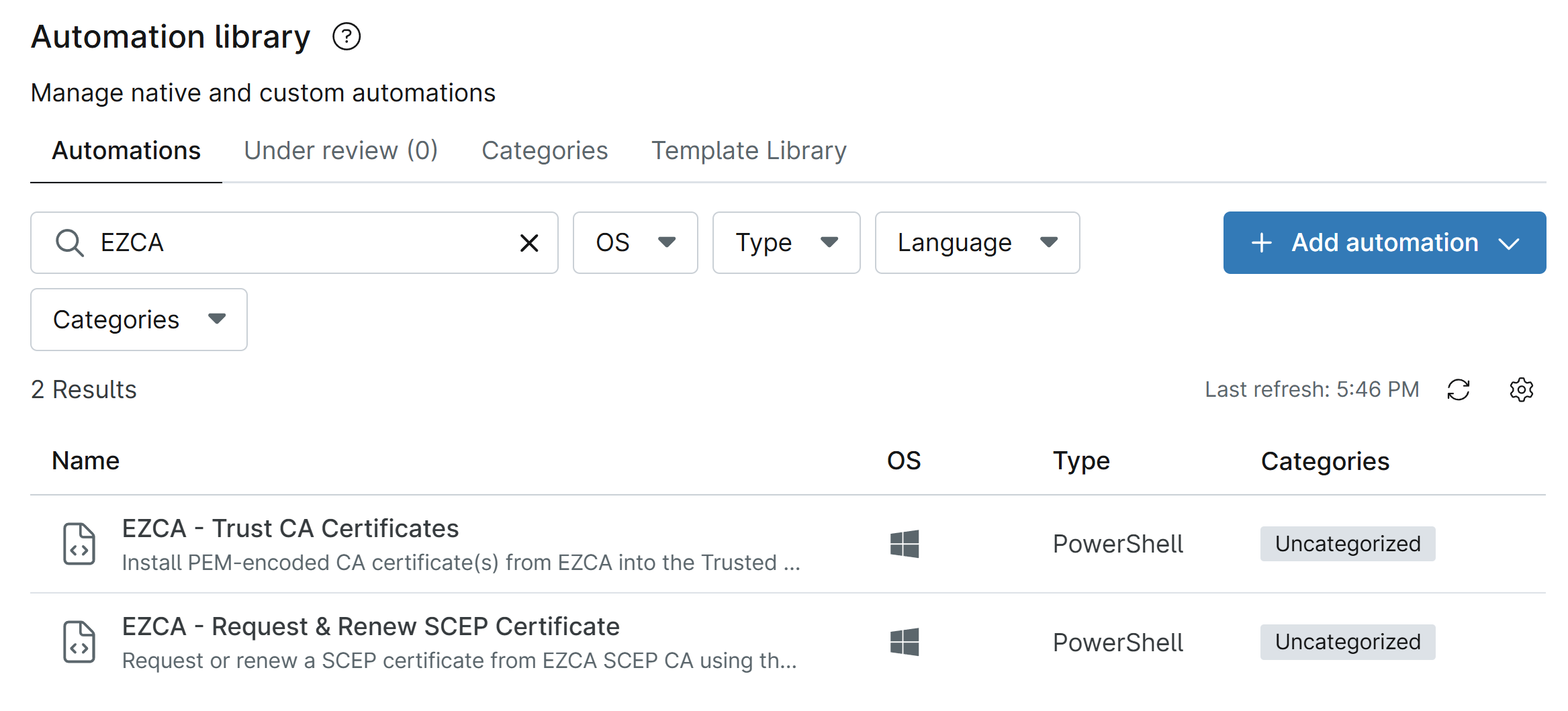Viewport: 1568px width, 711px height.
Task: Click 'Request or renew a SCEP certificate' description
Action: 459,661
